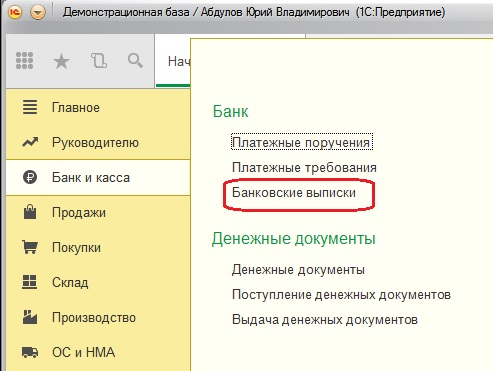
Task: Open the Продажи section
Action: click(98, 212)
